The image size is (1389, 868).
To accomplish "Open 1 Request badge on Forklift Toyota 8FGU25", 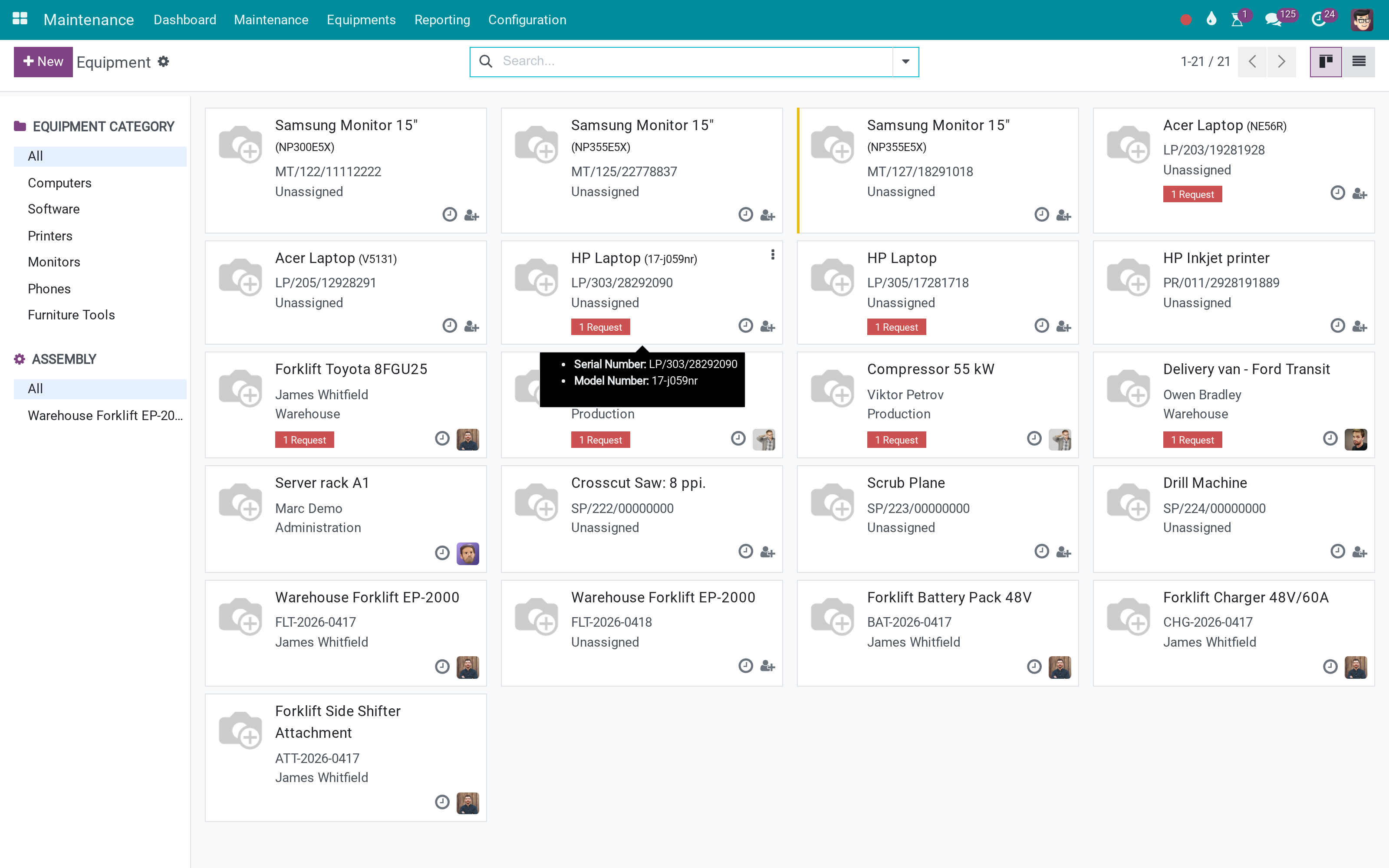I will click(x=304, y=440).
